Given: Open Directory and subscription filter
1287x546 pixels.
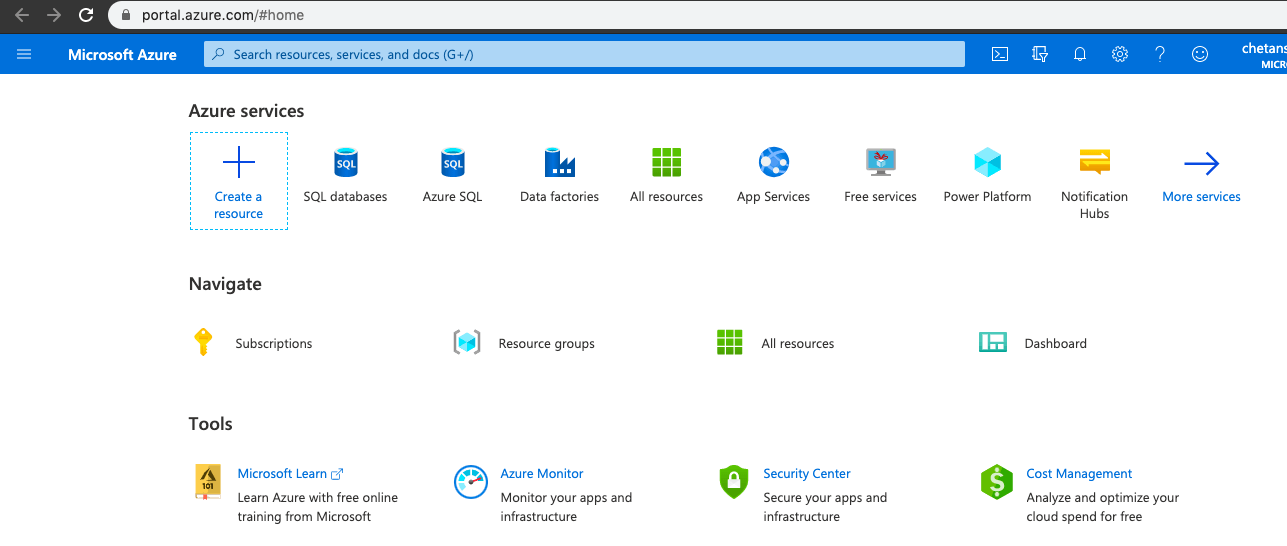Looking at the screenshot, I should tap(1040, 54).
